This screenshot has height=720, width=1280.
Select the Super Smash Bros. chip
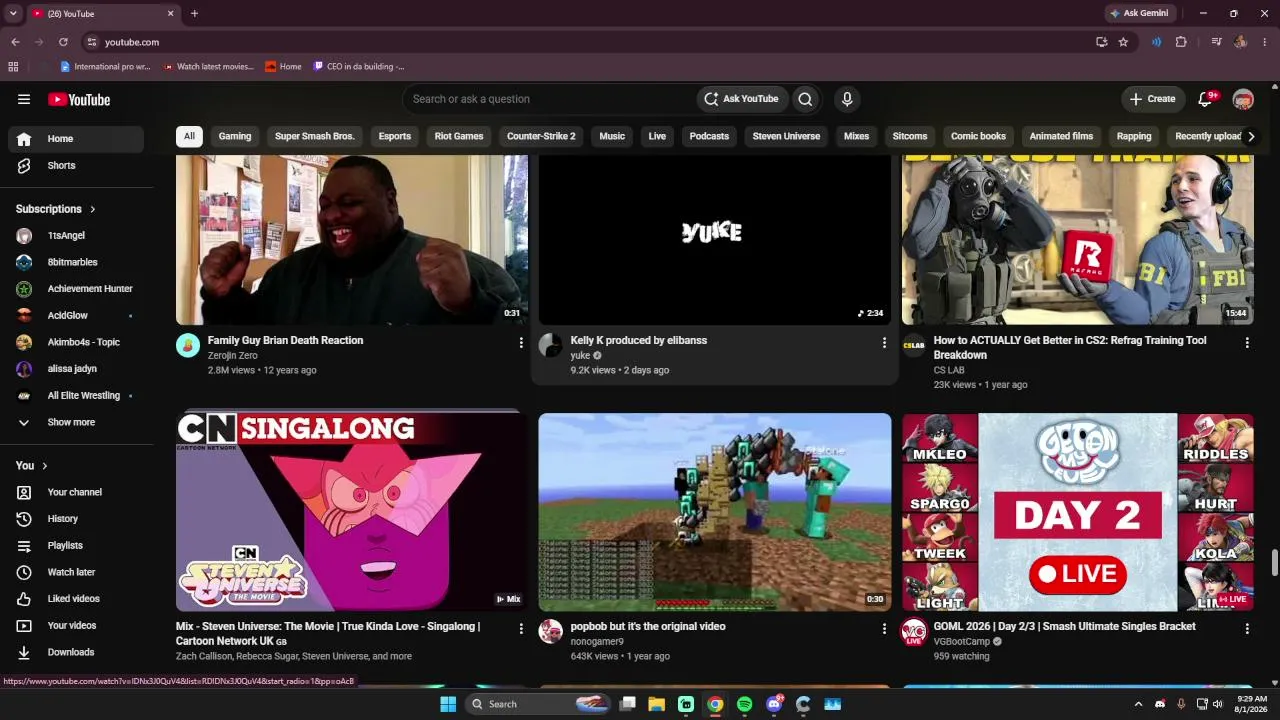(315, 136)
